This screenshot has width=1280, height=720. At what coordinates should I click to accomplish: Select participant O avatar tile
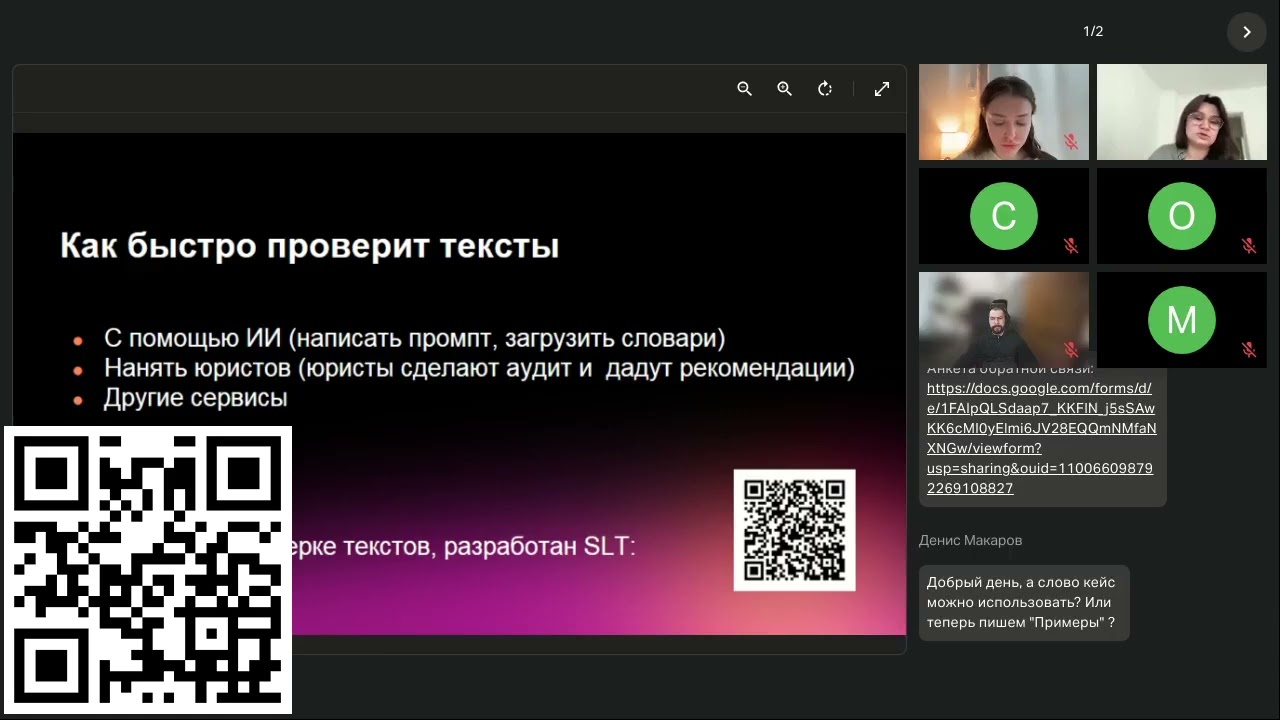click(1182, 216)
